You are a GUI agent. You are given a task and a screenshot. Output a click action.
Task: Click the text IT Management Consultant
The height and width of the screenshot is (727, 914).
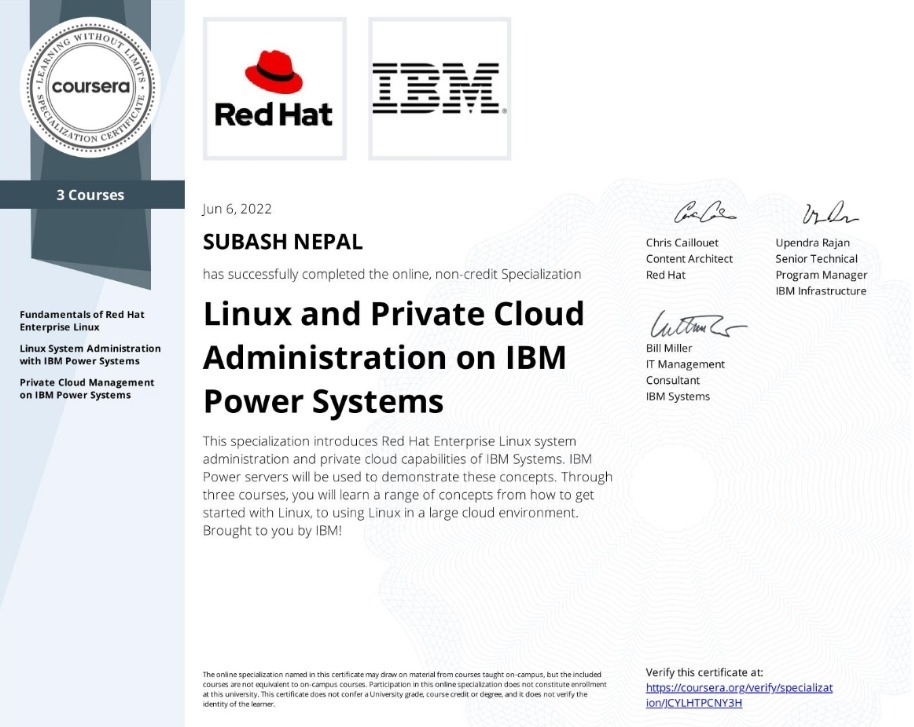pyautogui.click(x=685, y=372)
